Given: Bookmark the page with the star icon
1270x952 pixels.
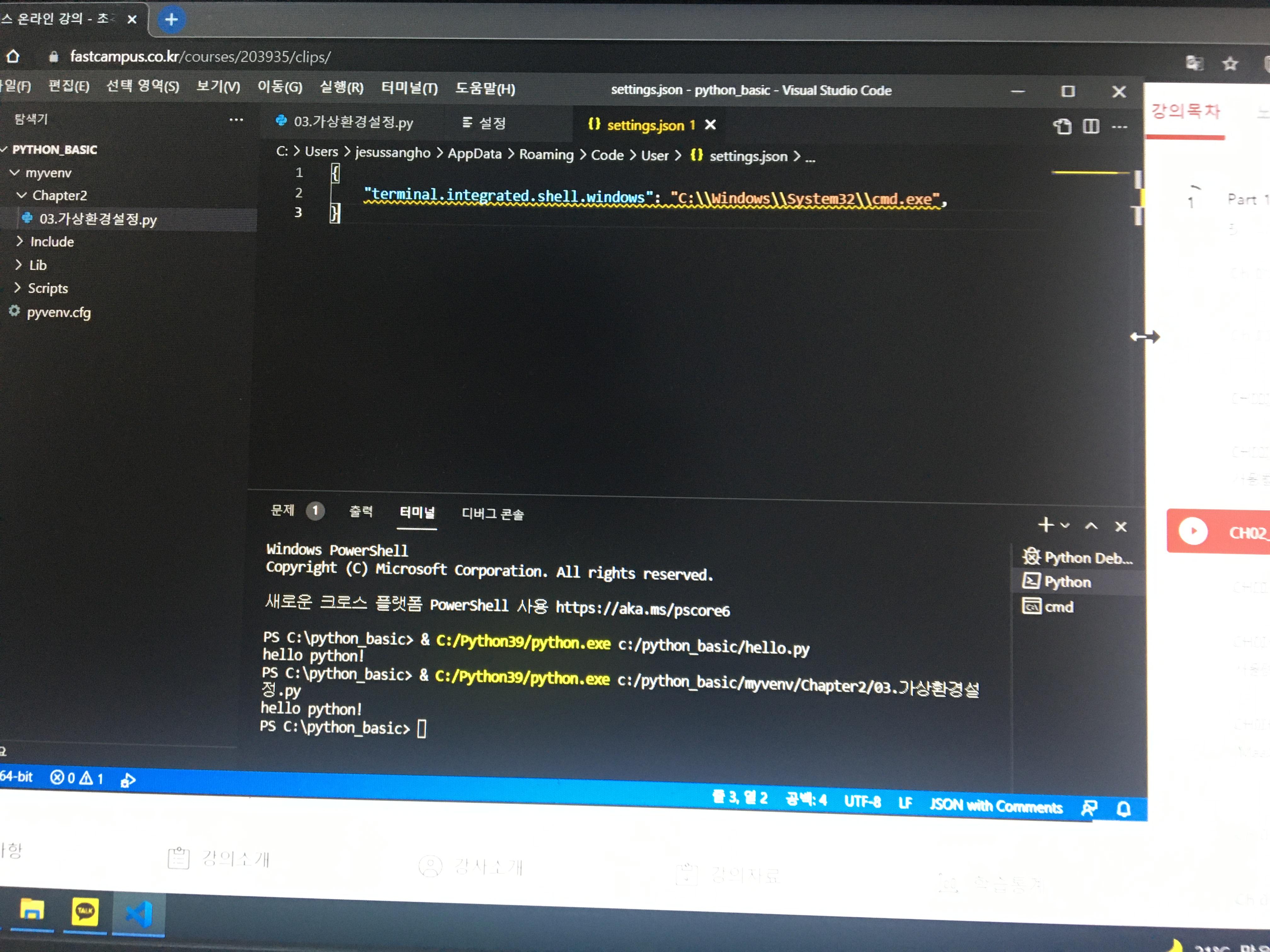Looking at the screenshot, I should 1229,64.
